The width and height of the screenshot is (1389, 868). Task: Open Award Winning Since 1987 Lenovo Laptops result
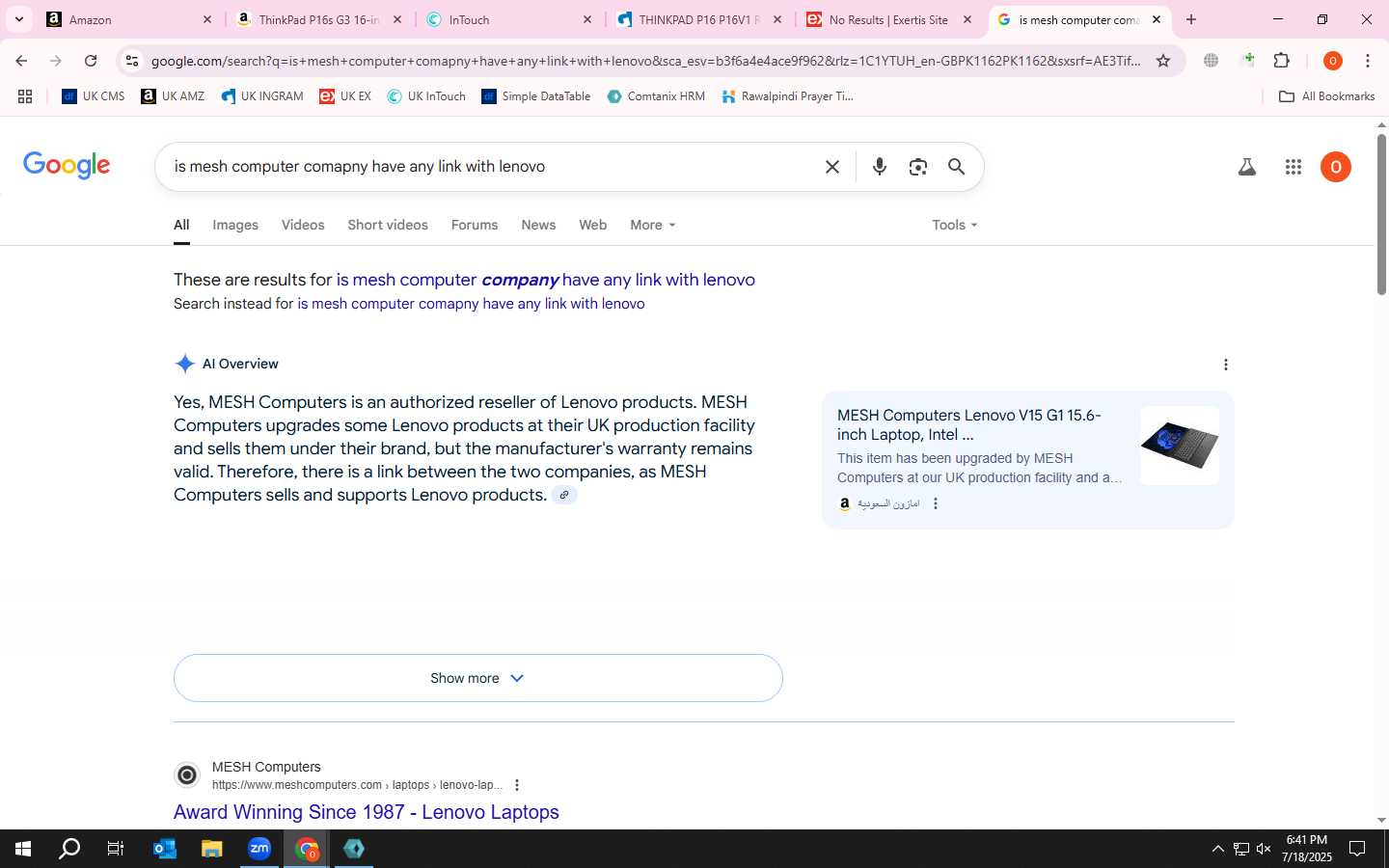pos(367,812)
